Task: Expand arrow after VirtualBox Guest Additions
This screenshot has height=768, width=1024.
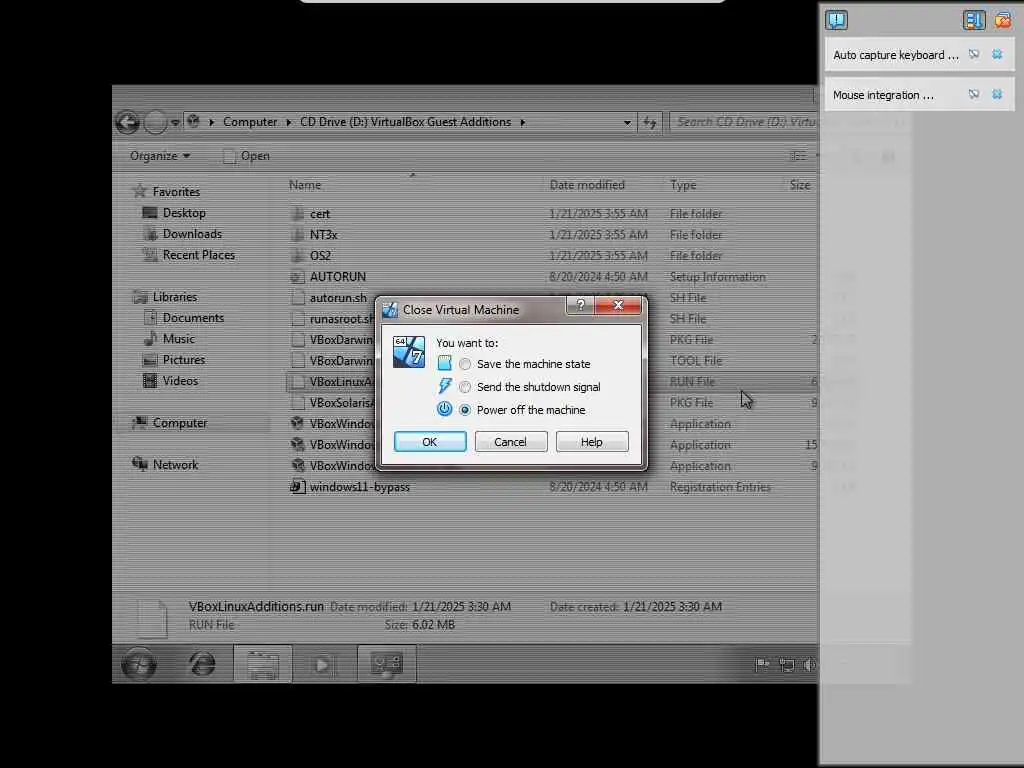Action: click(522, 122)
